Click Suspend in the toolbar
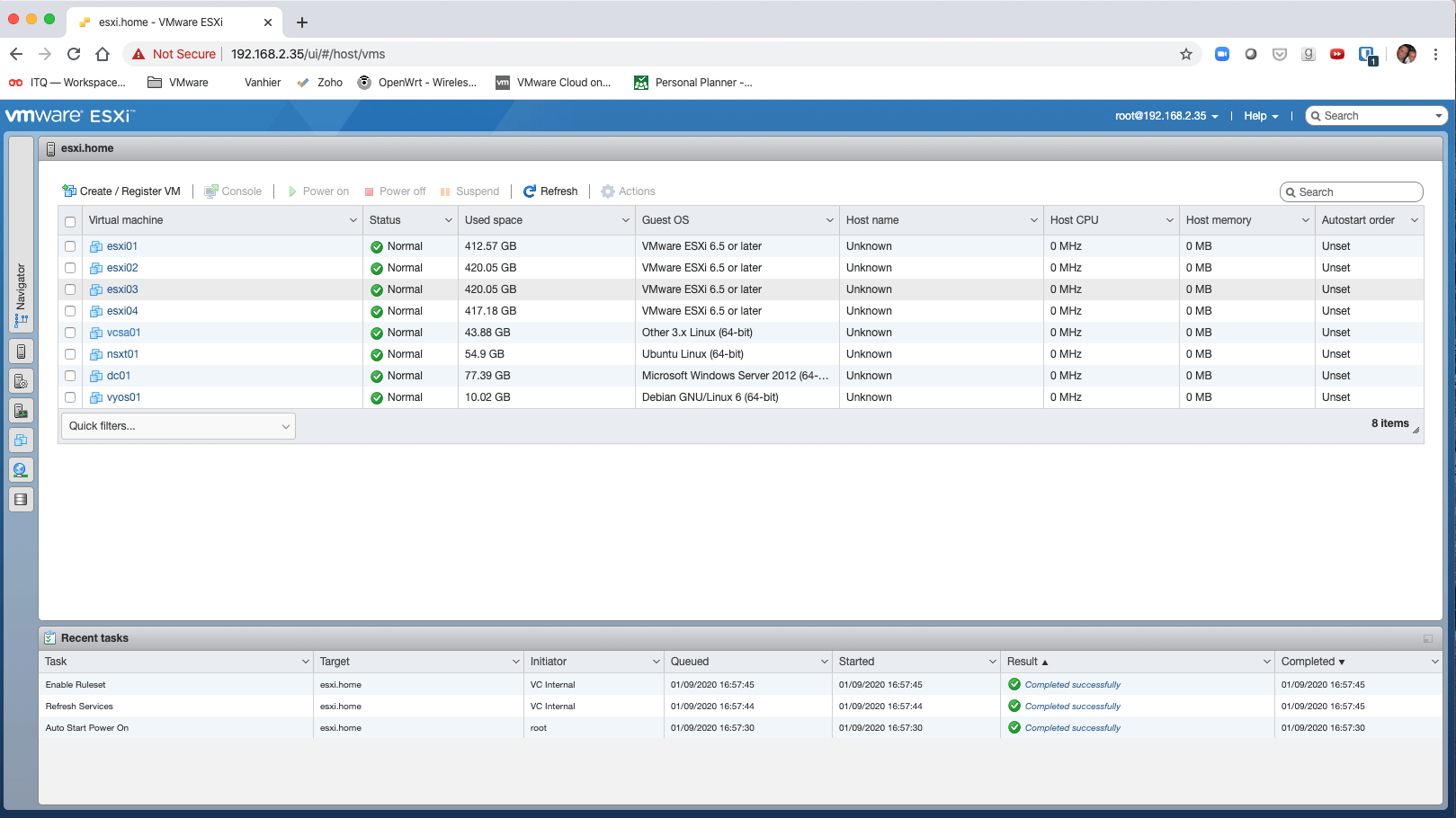 pyautogui.click(x=469, y=191)
